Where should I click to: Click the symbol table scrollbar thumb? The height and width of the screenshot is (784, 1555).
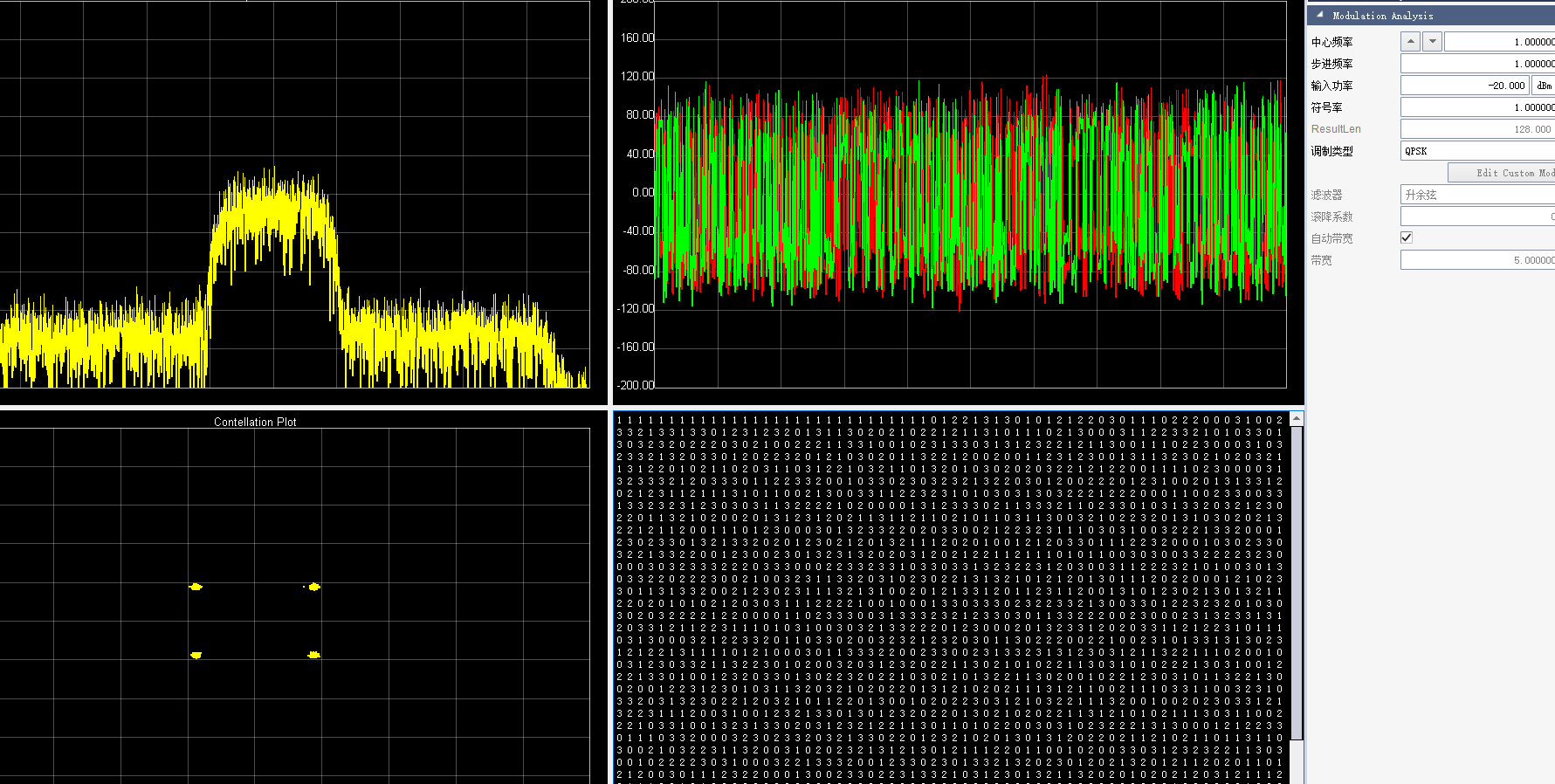1297,582
